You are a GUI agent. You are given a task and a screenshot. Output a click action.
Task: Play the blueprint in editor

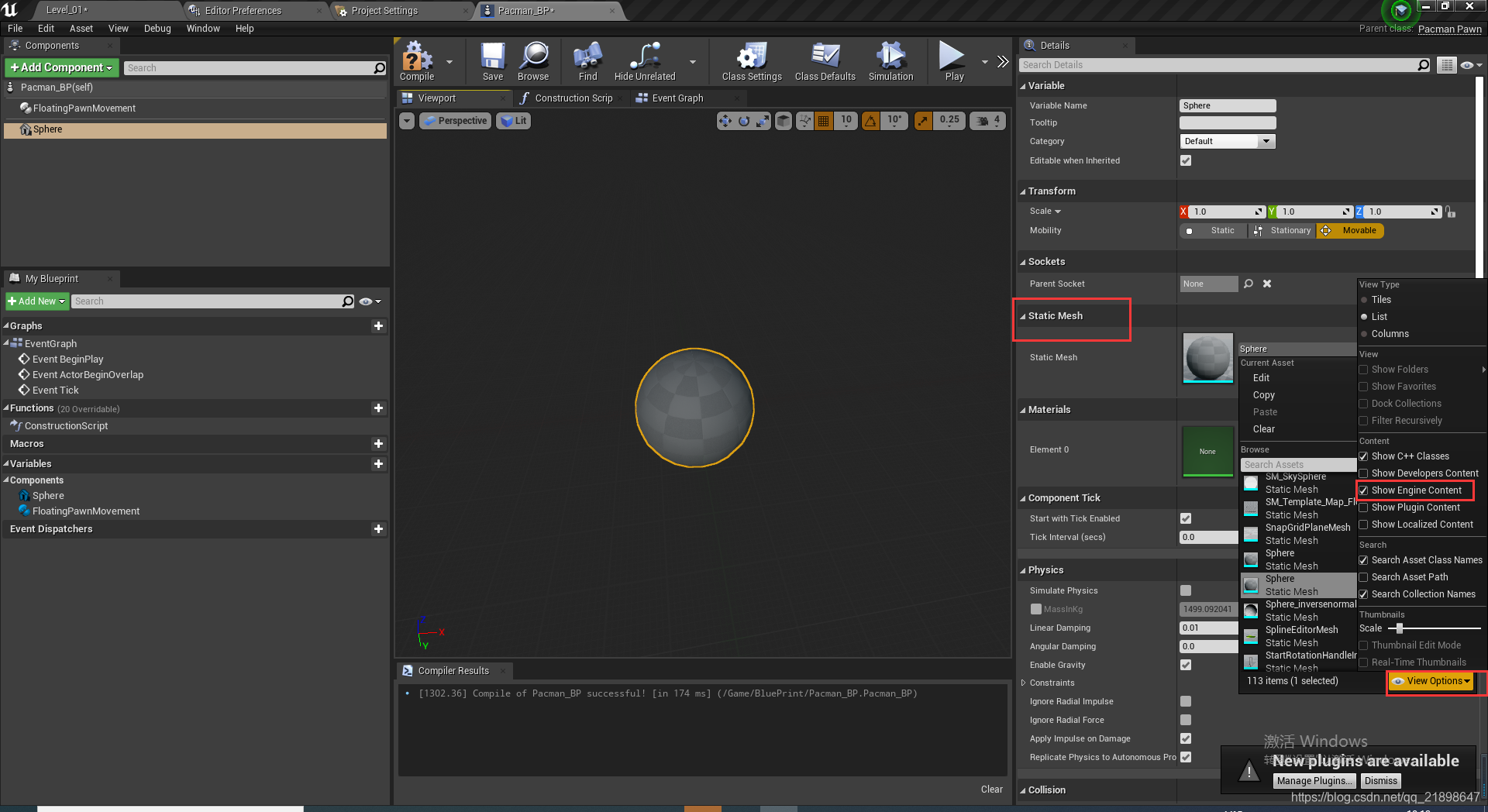pos(953,61)
